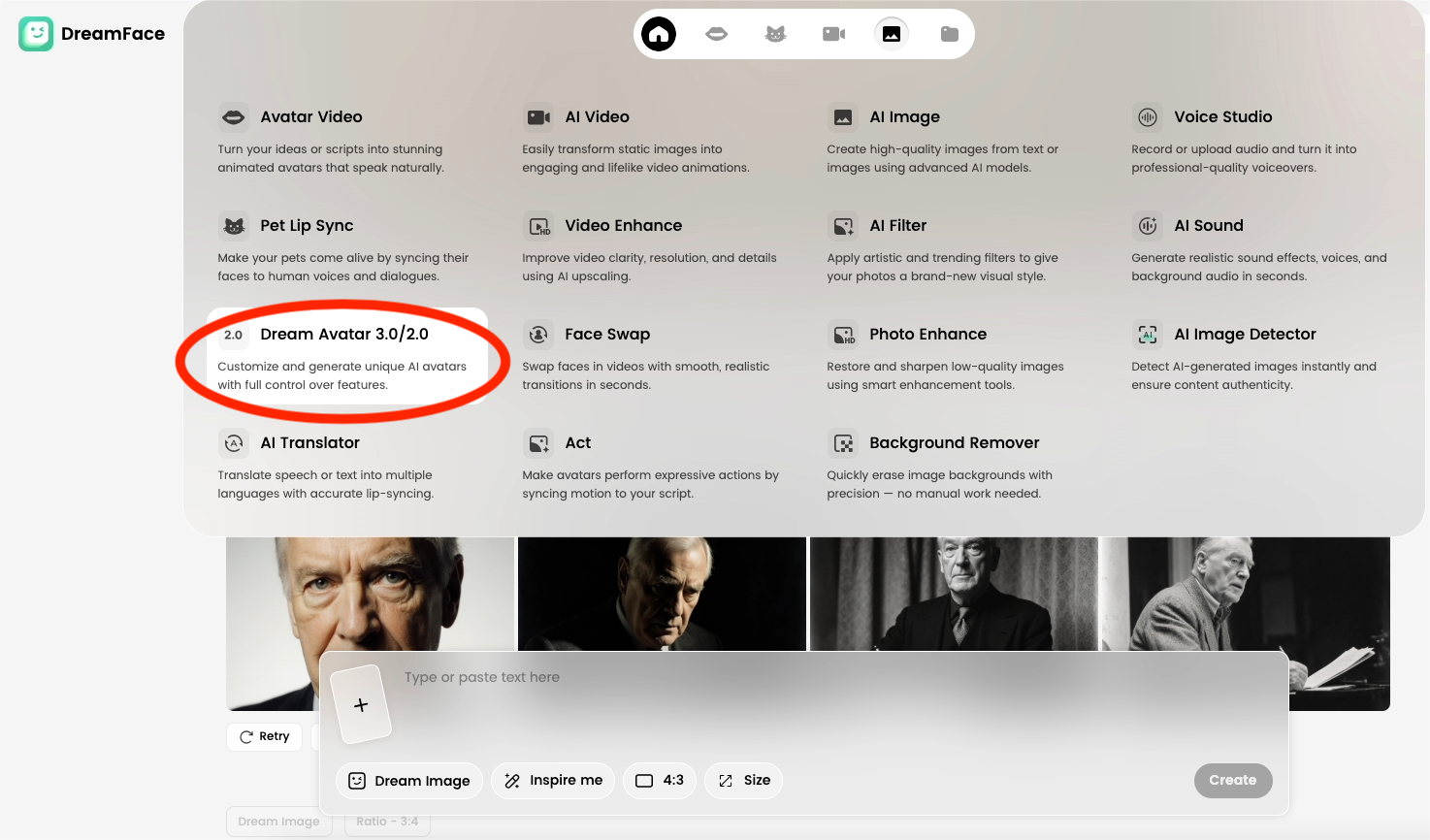
Task: Choose Dream Avatar 3.0/2.0 from menu
Action: [344, 335]
